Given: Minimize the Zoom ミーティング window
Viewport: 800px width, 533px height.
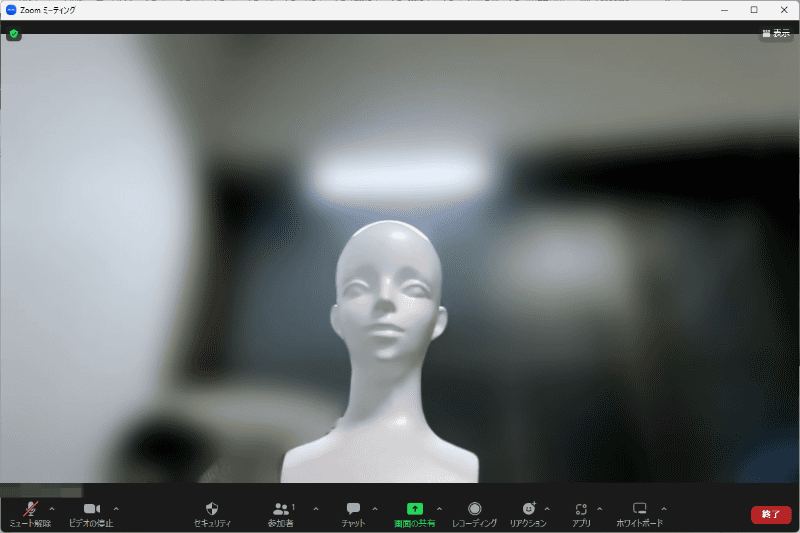Looking at the screenshot, I should [724, 10].
